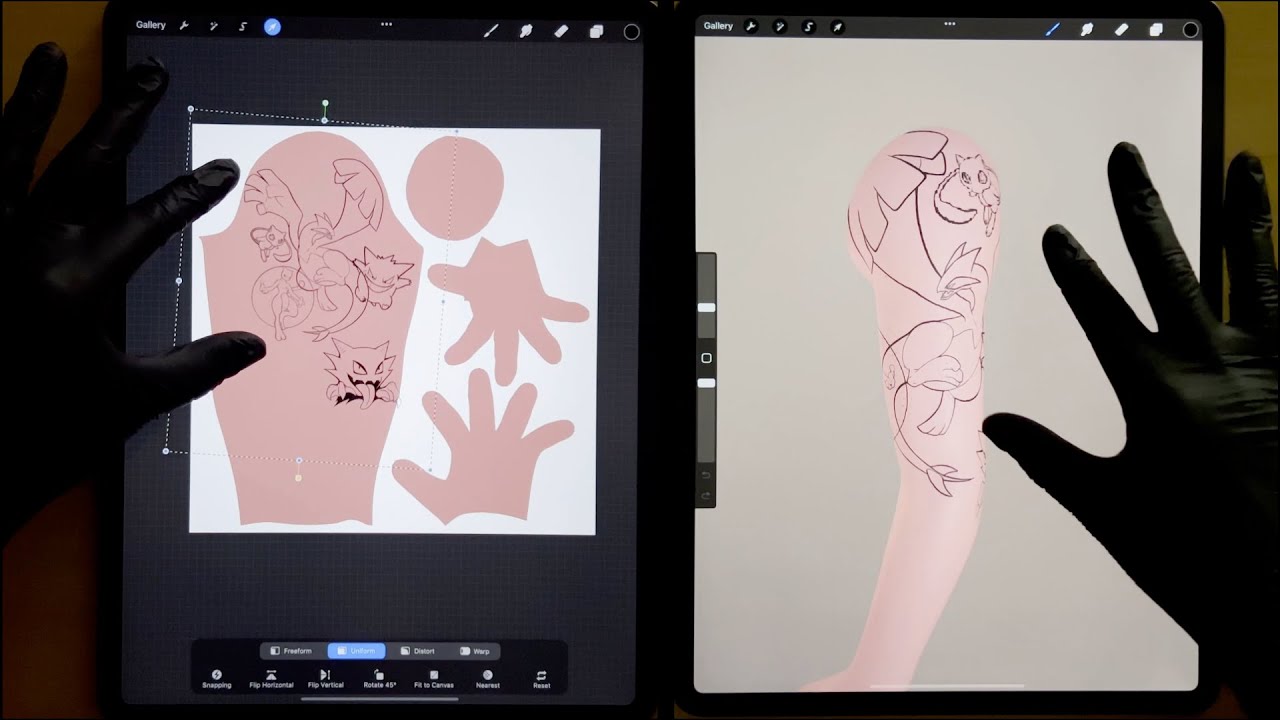Screen dimensions: 1280x720
Task: Select Eraser tool on the right iPad
Action: coord(1121,30)
